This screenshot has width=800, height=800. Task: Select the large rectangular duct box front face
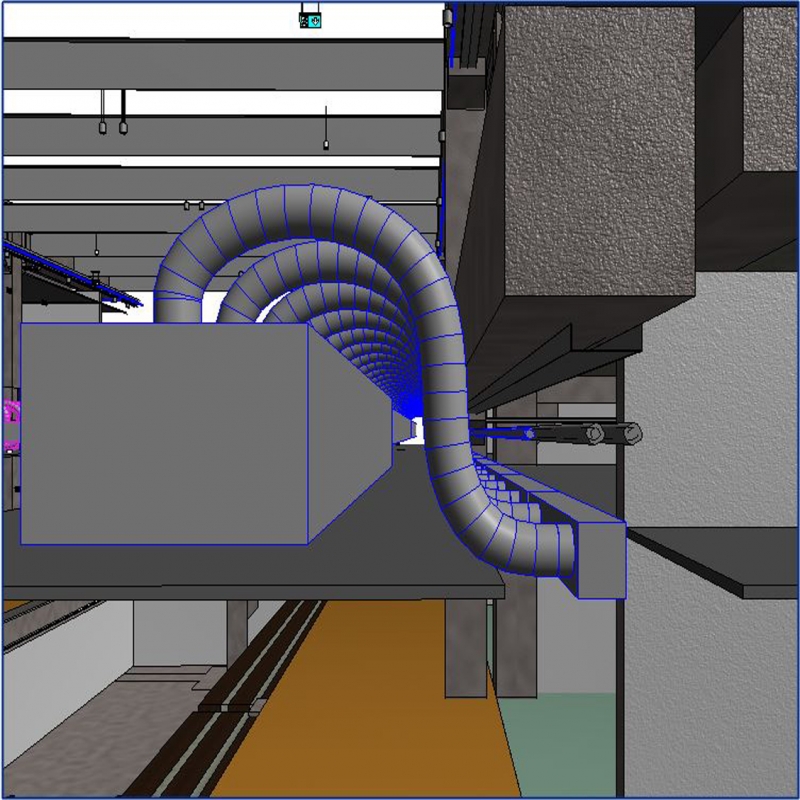coord(163,433)
